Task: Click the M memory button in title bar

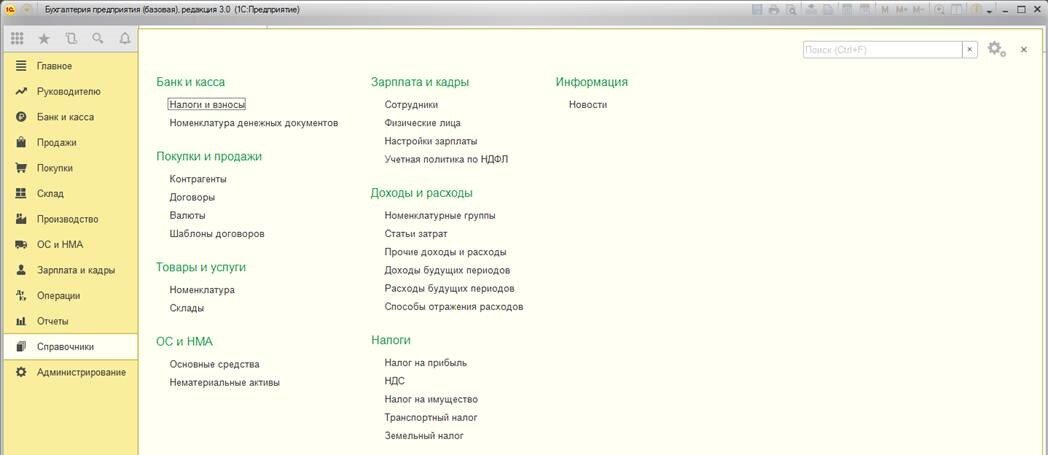Action: 885,10
